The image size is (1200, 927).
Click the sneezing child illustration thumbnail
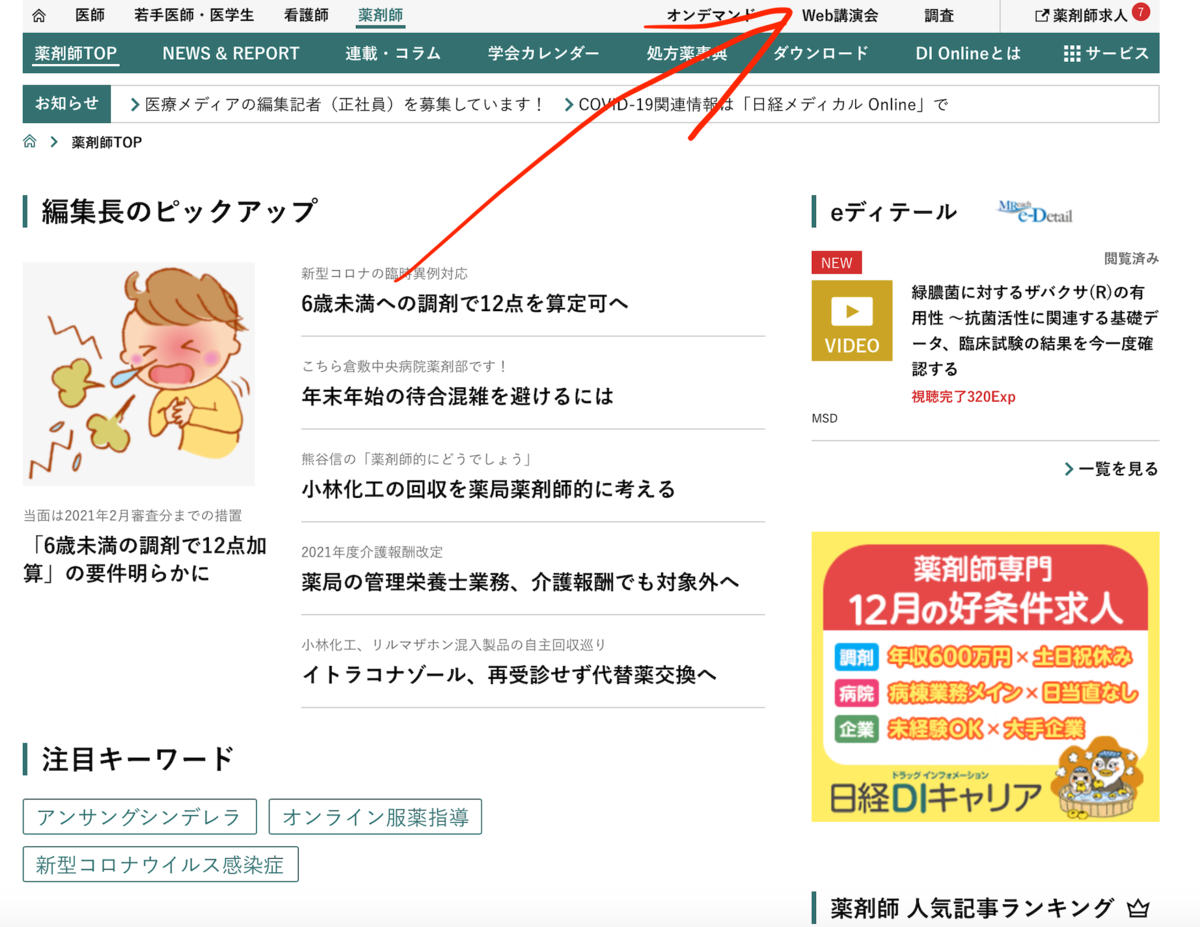pyautogui.click(x=139, y=374)
